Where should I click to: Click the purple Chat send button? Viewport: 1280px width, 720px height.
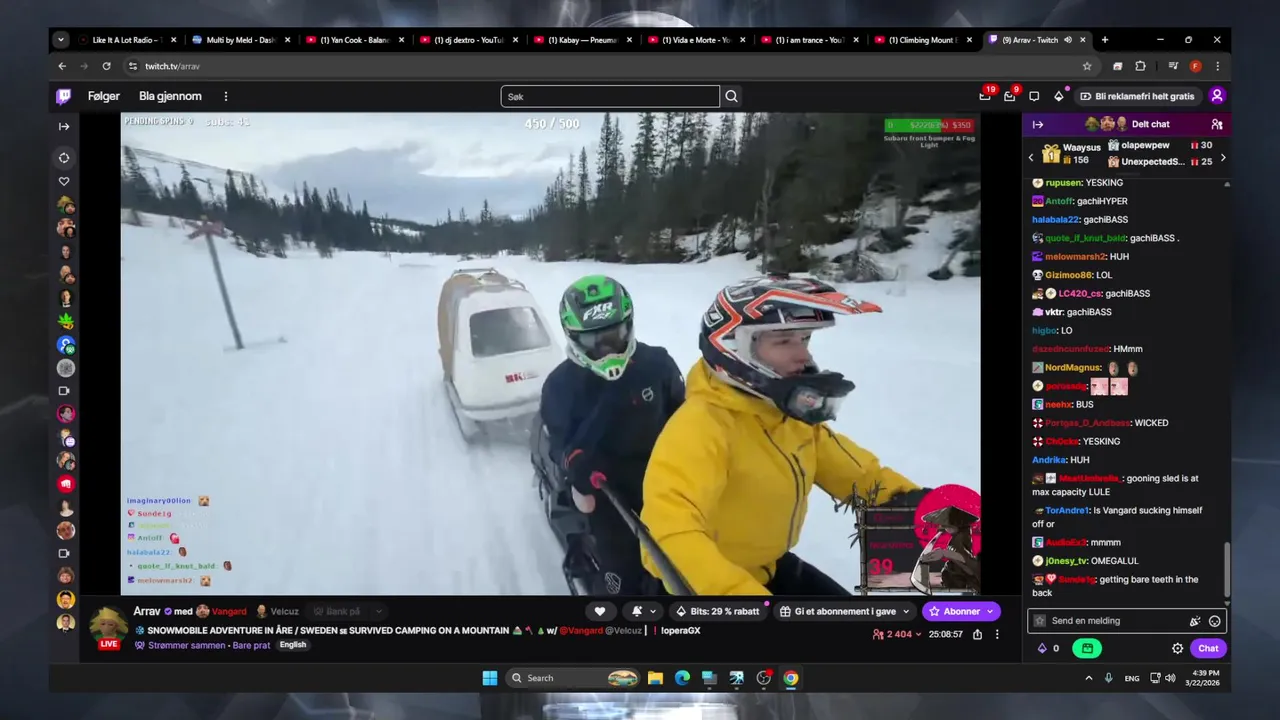coord(1208,648)
